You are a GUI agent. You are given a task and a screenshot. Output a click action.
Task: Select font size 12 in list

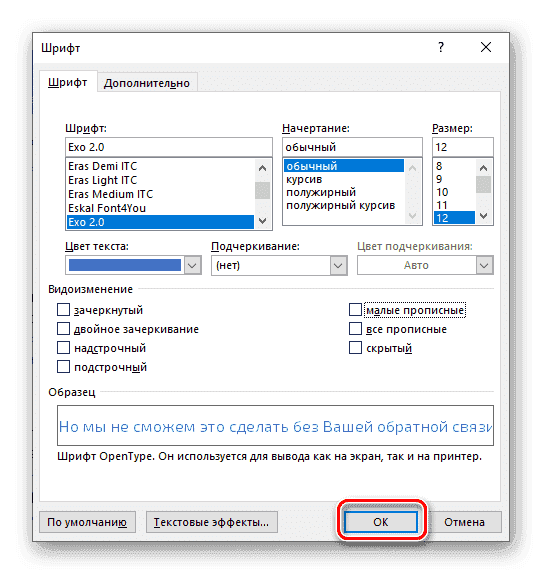point(454,218)
